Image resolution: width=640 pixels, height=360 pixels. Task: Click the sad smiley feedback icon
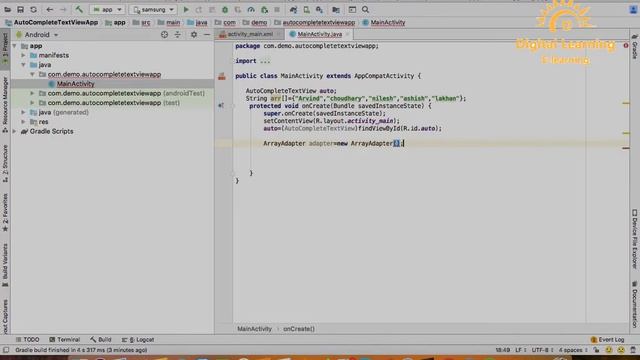(x=621, y=350)
